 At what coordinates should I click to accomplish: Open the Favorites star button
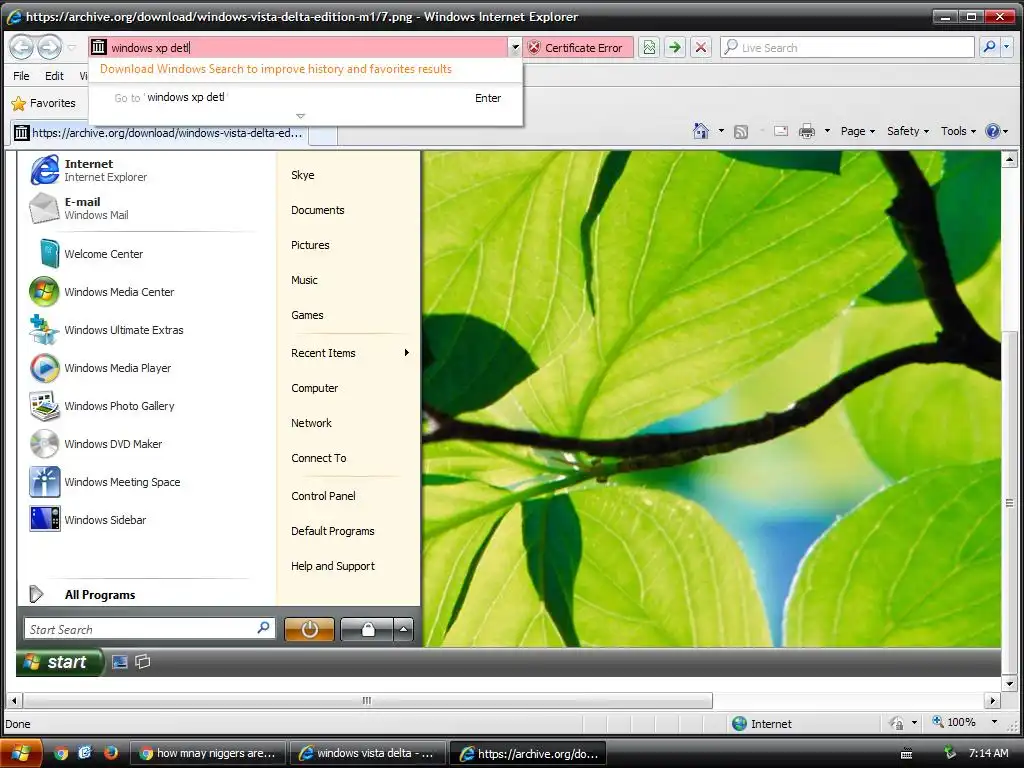[44, 103]
